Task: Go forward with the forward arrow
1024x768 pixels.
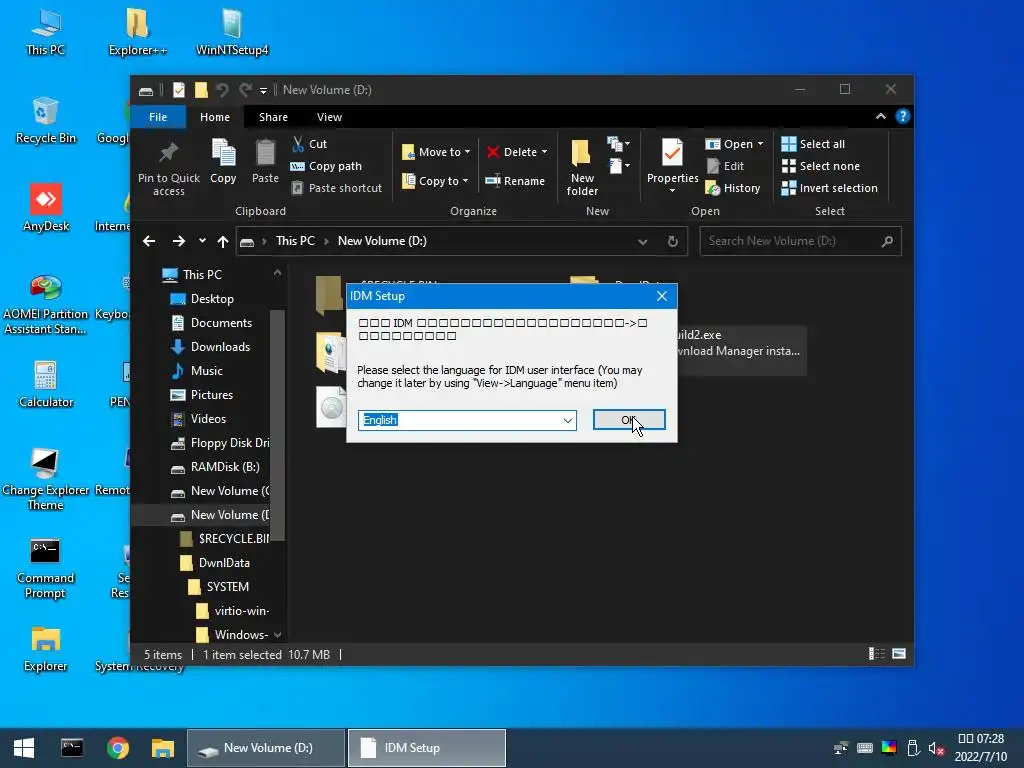Action: (178, 241)
